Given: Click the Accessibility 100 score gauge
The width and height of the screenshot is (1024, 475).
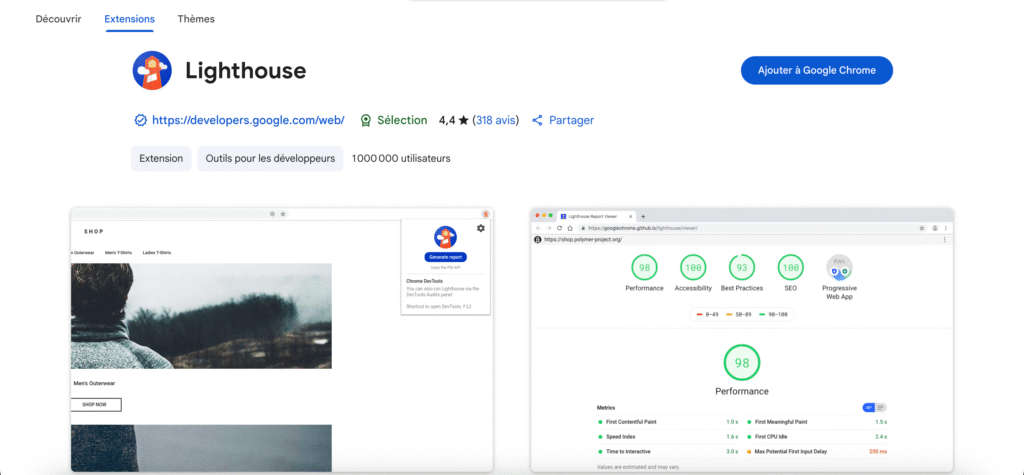Looking at the screenshot, I should point(693,268).
